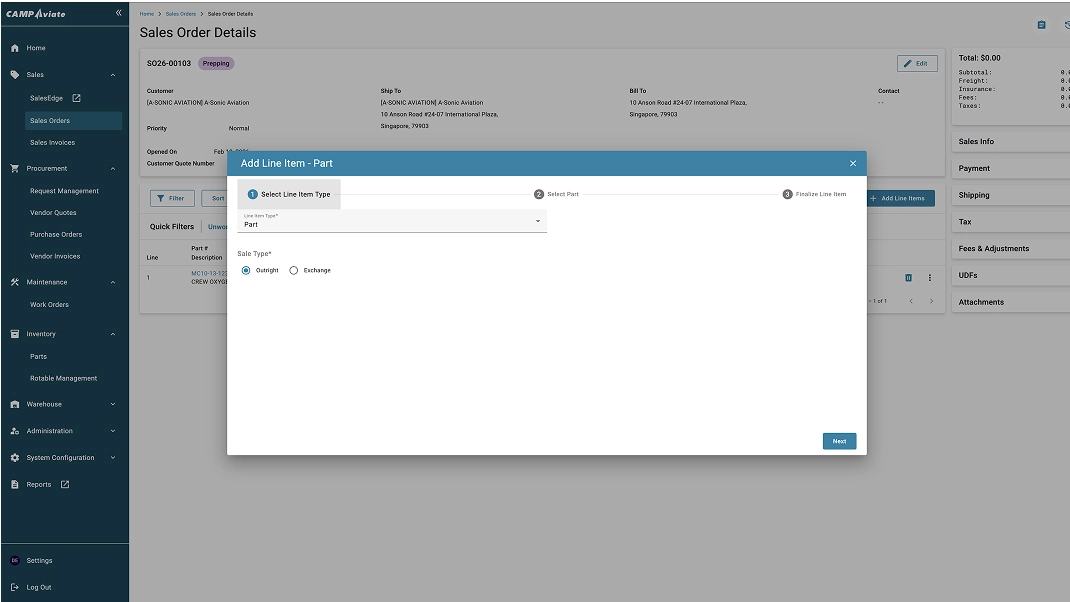The width and height of the screenshot is (1070, 602).
Task: Open SalesEdge external link icon
Action: coord(76,98)
